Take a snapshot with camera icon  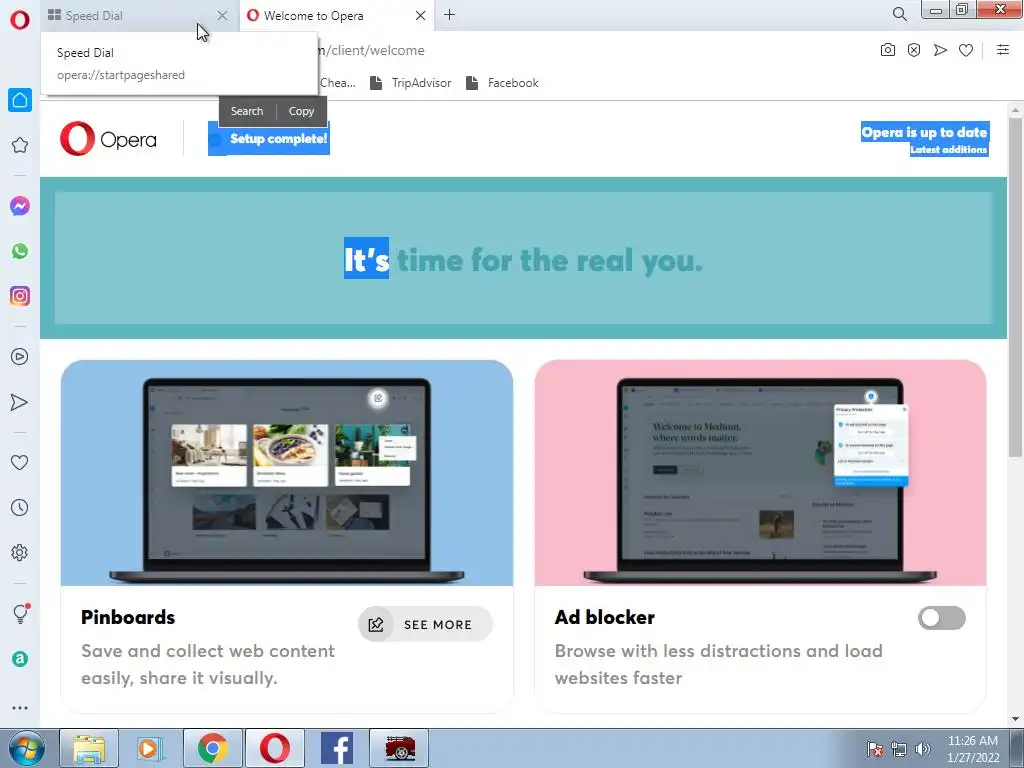(x=888, y=50)
